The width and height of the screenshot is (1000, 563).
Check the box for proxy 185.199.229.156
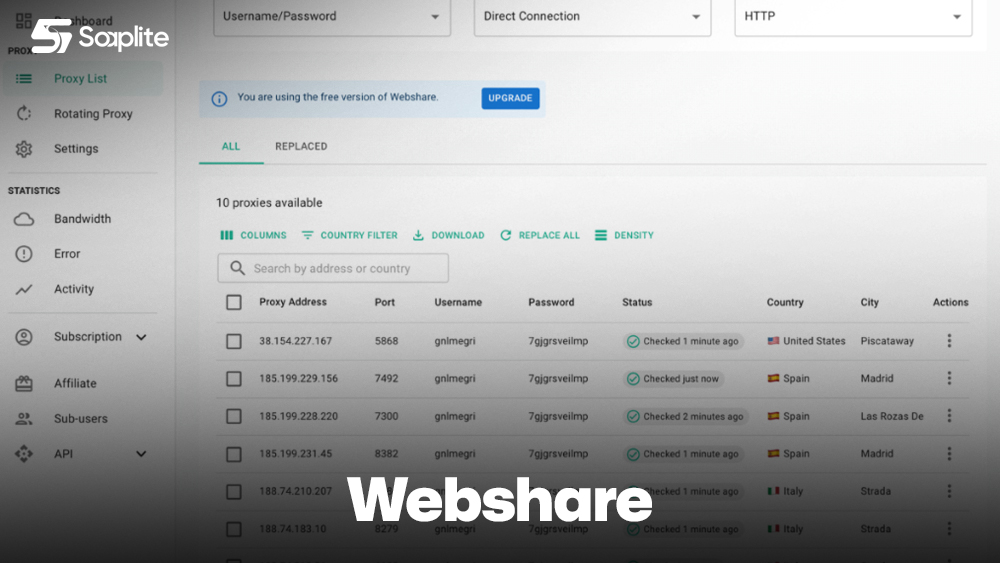(234, 379)
